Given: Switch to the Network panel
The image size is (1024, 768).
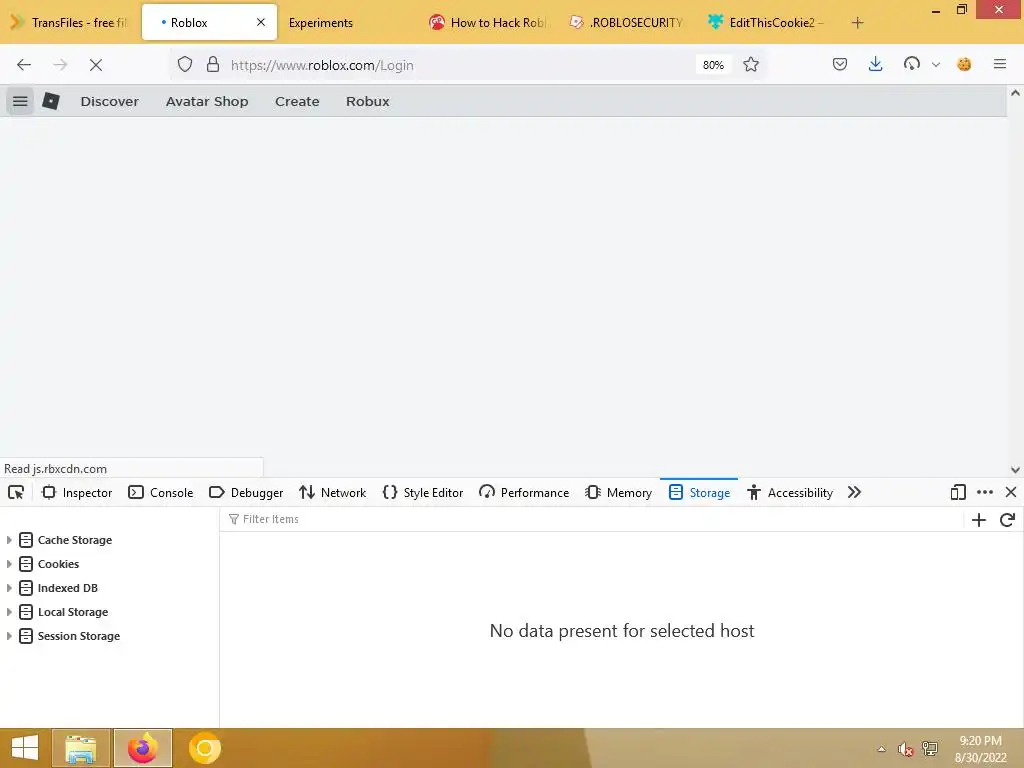Looking at the screenshot, I should click(x=332, y=492).
